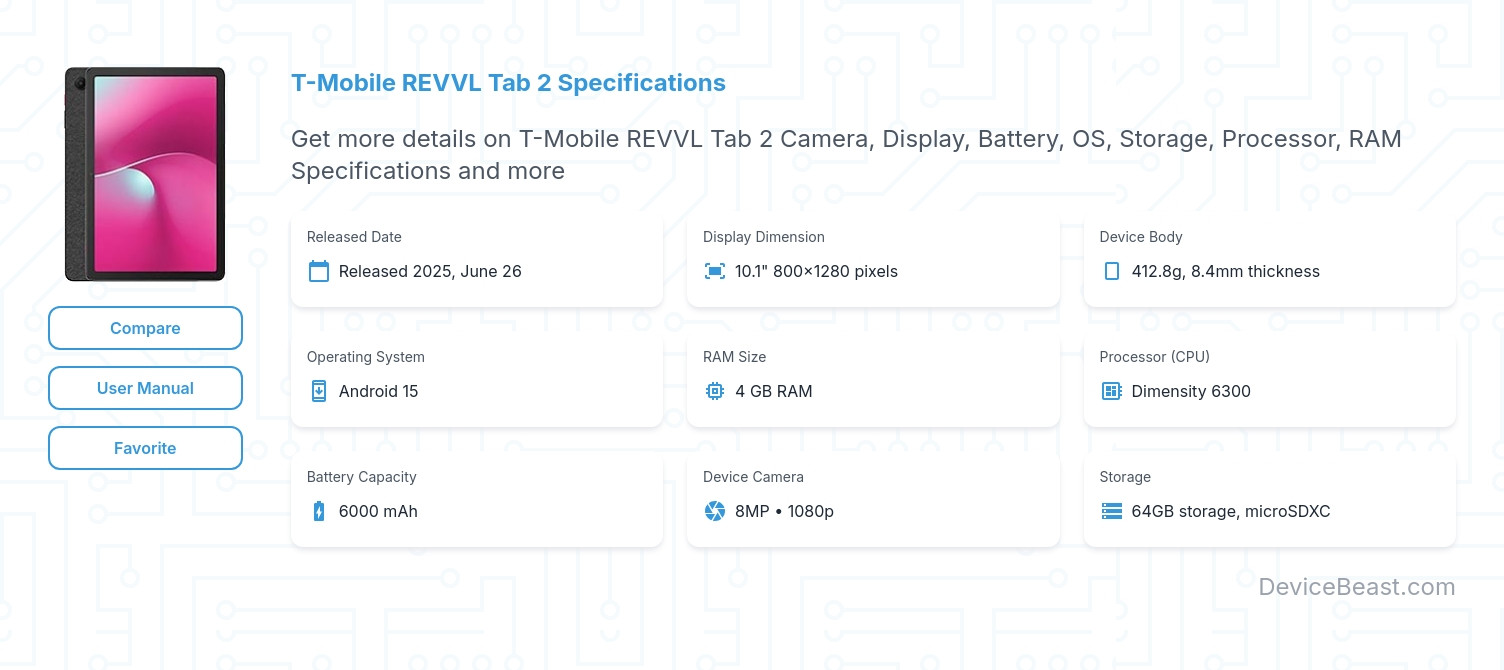The width and height of the screenshot is (1504, 670).
Task: Click the display dimension screen icon
Action: coord(715,271)
